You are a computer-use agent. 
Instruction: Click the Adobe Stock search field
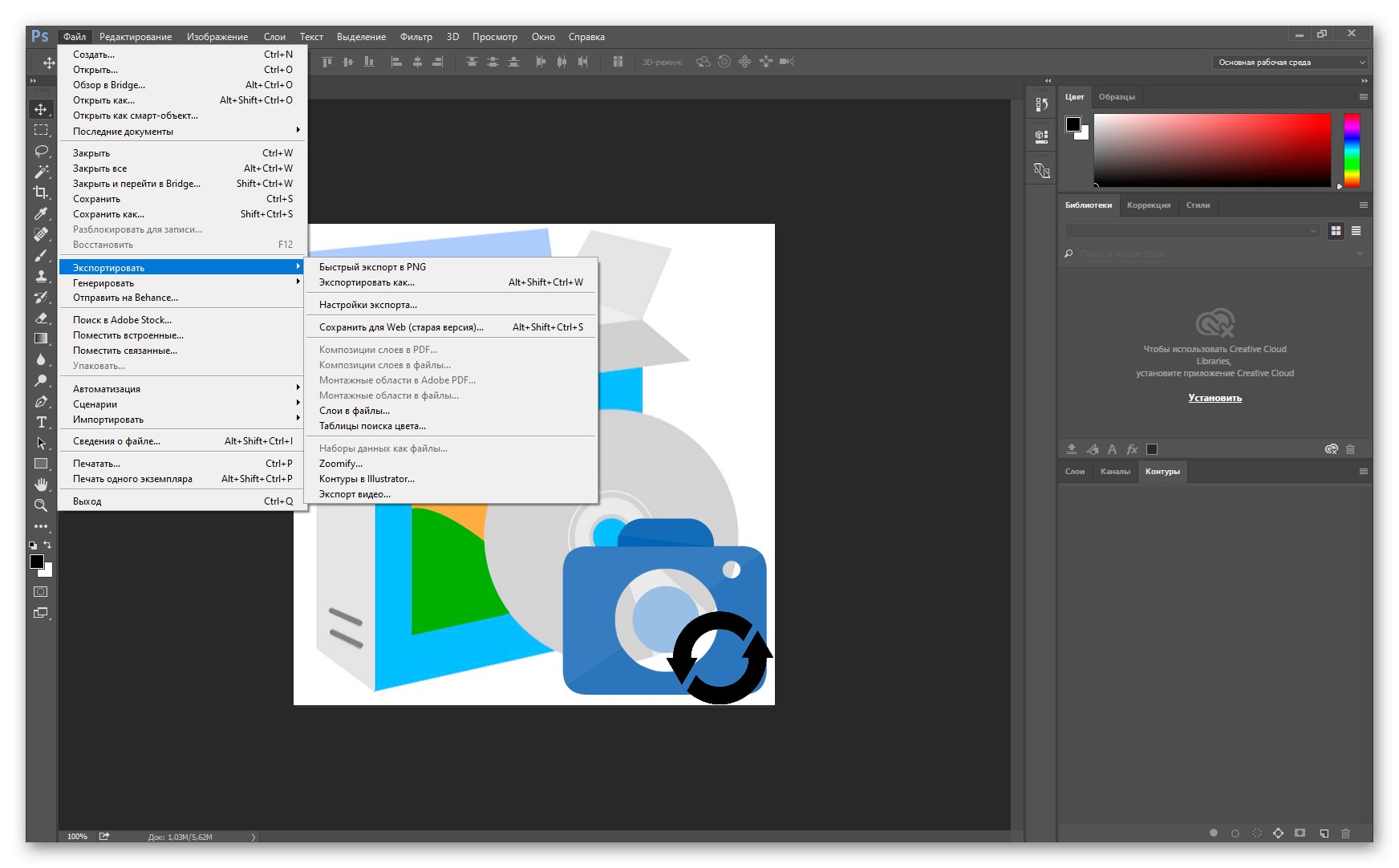1213,254
